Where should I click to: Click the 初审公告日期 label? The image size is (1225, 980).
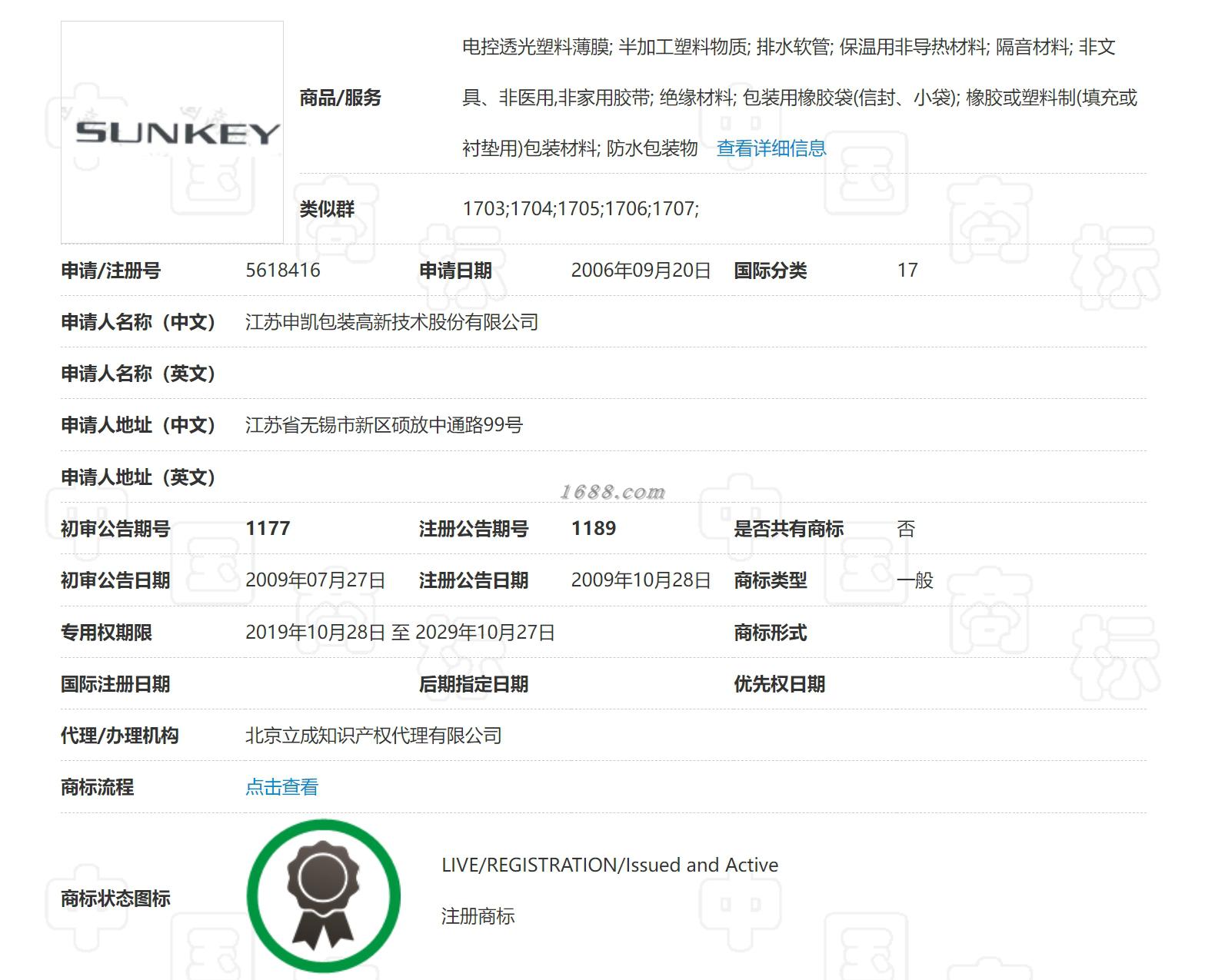pos(115,580)
